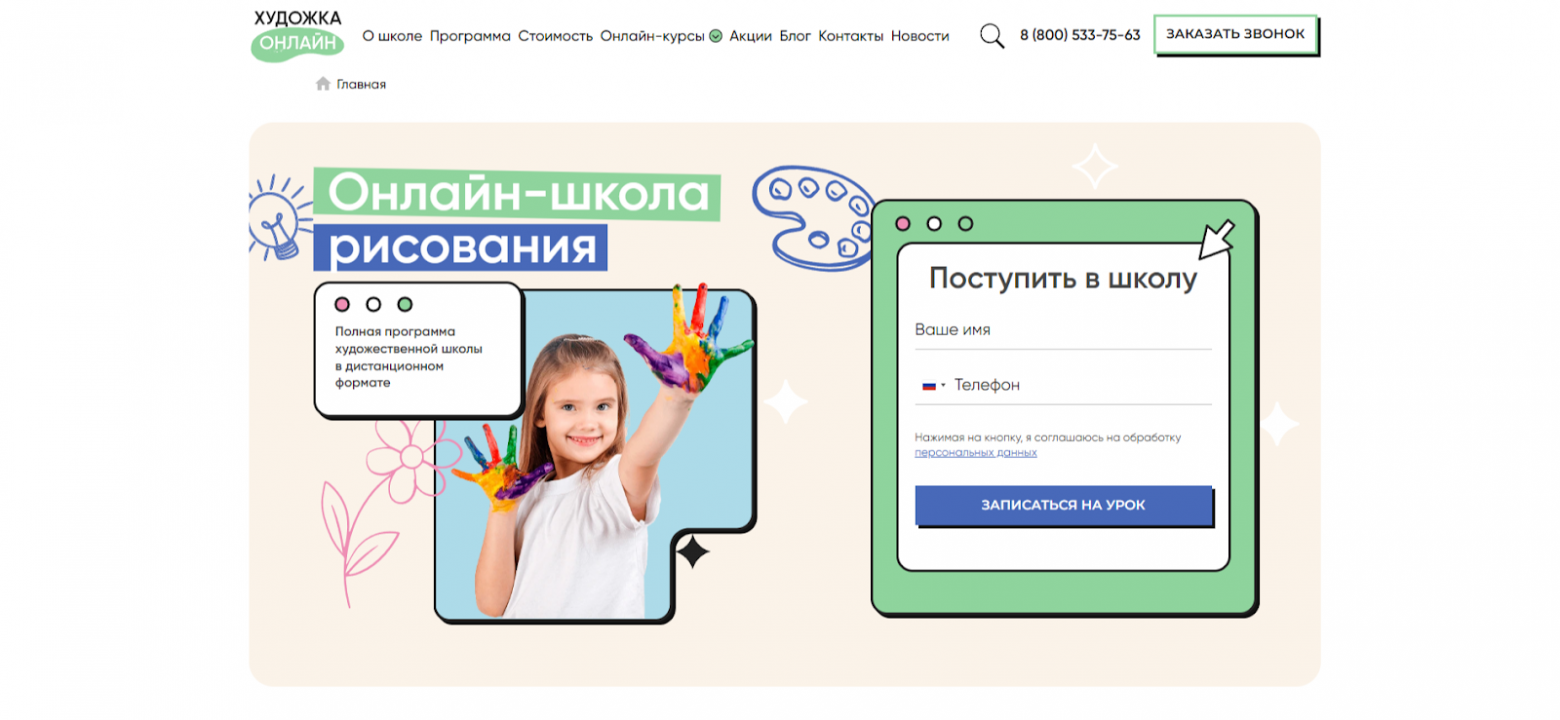
Task: Open the country flag selector for phone
Action: [x=933, y=385]
